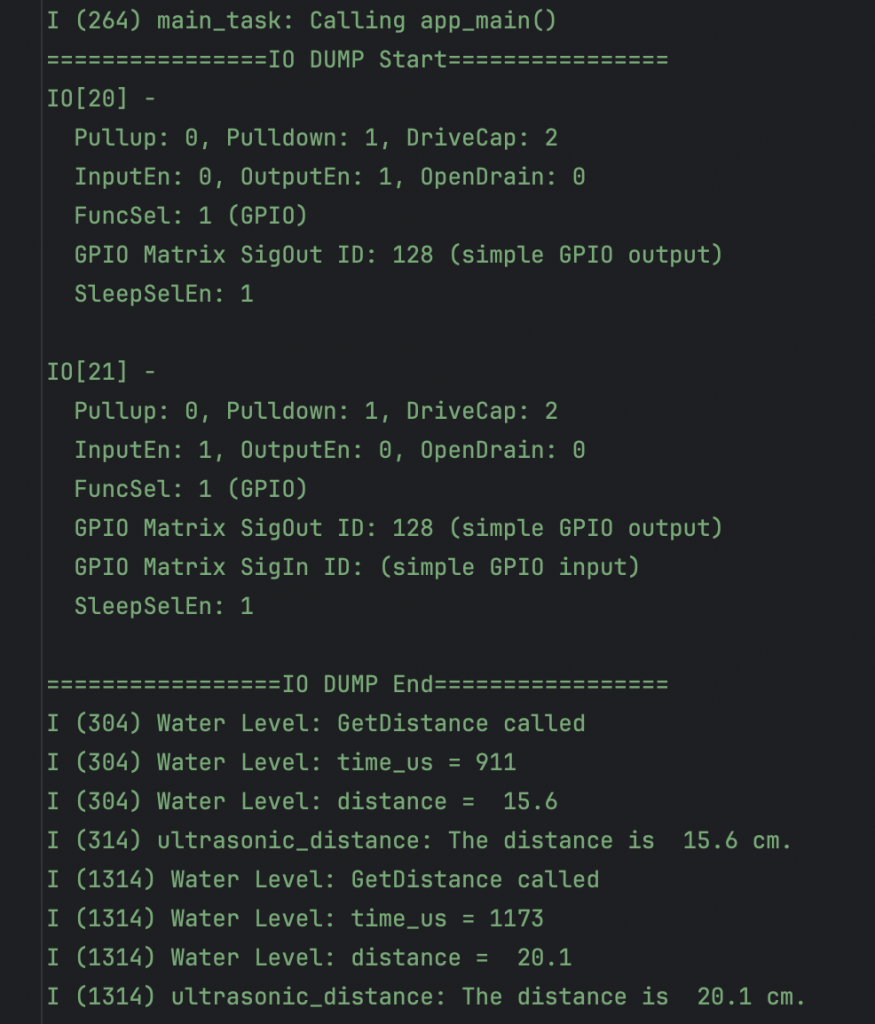Click the 'time_us = 1173' log line
875x1024 pixels.
[x=295, y=918]
